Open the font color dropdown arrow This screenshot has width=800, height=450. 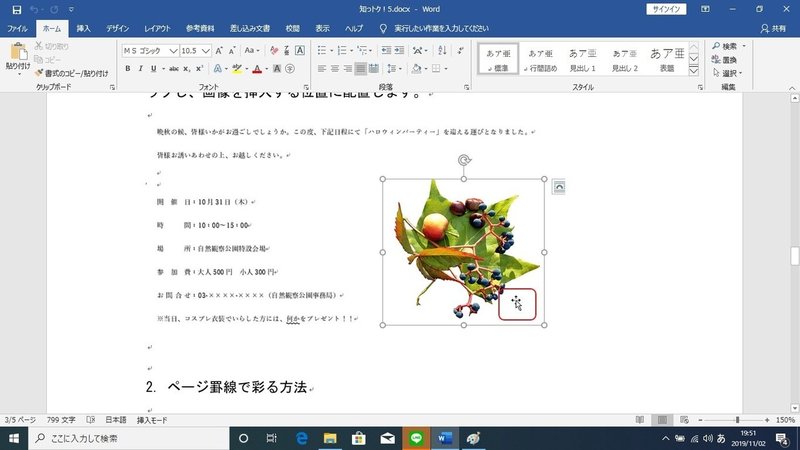tap(267, 68)
